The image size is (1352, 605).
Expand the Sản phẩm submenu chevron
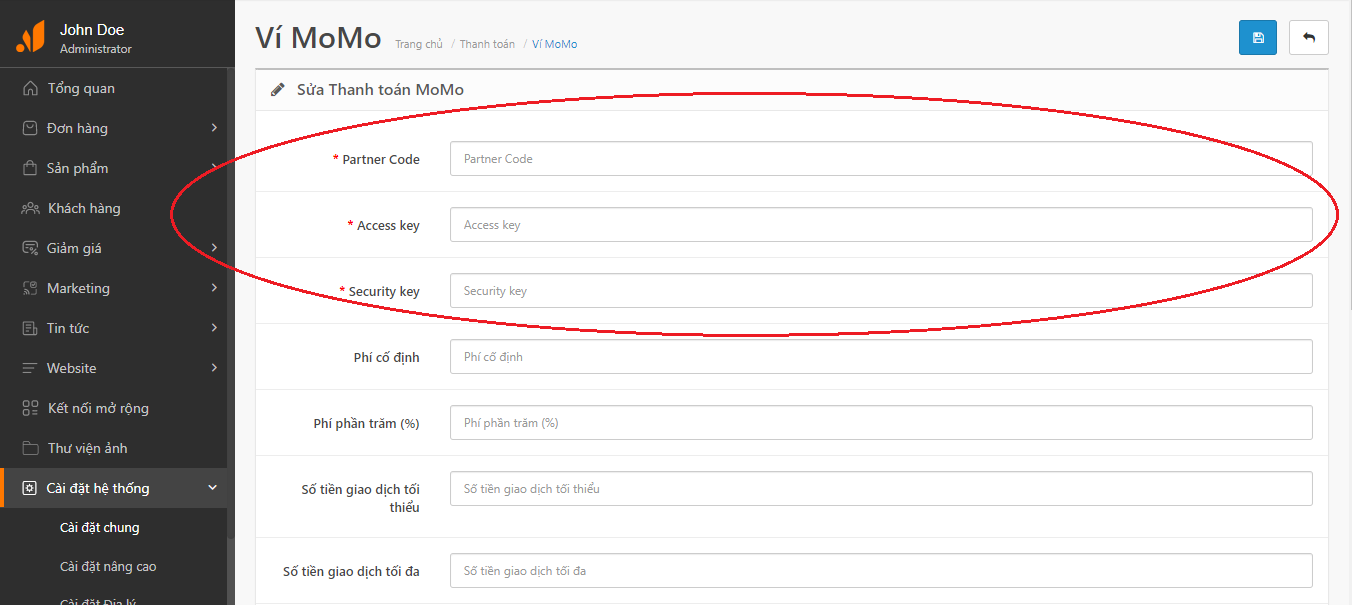point(214,168)
